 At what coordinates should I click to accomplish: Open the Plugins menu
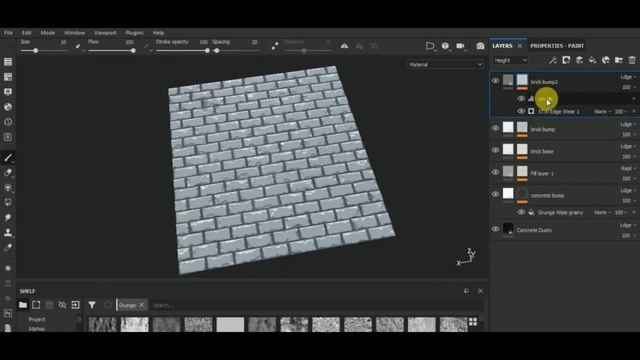tap(134, 33)
